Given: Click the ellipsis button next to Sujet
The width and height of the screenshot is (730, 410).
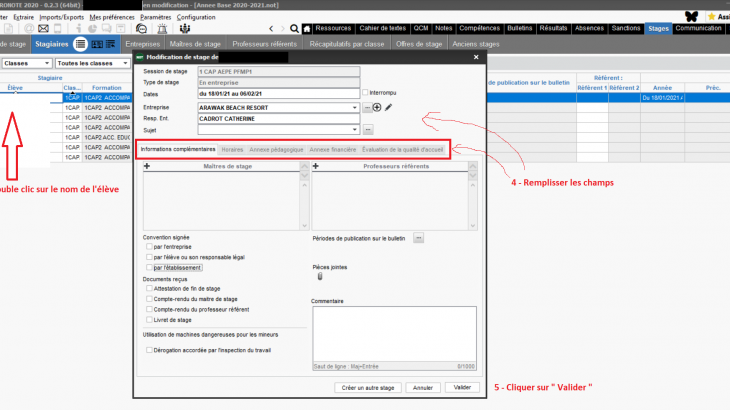Looking at the screenshot, I should tap(367, 129).
